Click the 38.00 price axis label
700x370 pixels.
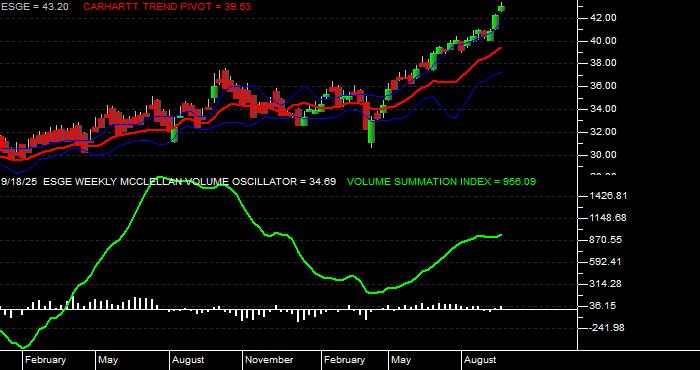(x=603, y=63)
